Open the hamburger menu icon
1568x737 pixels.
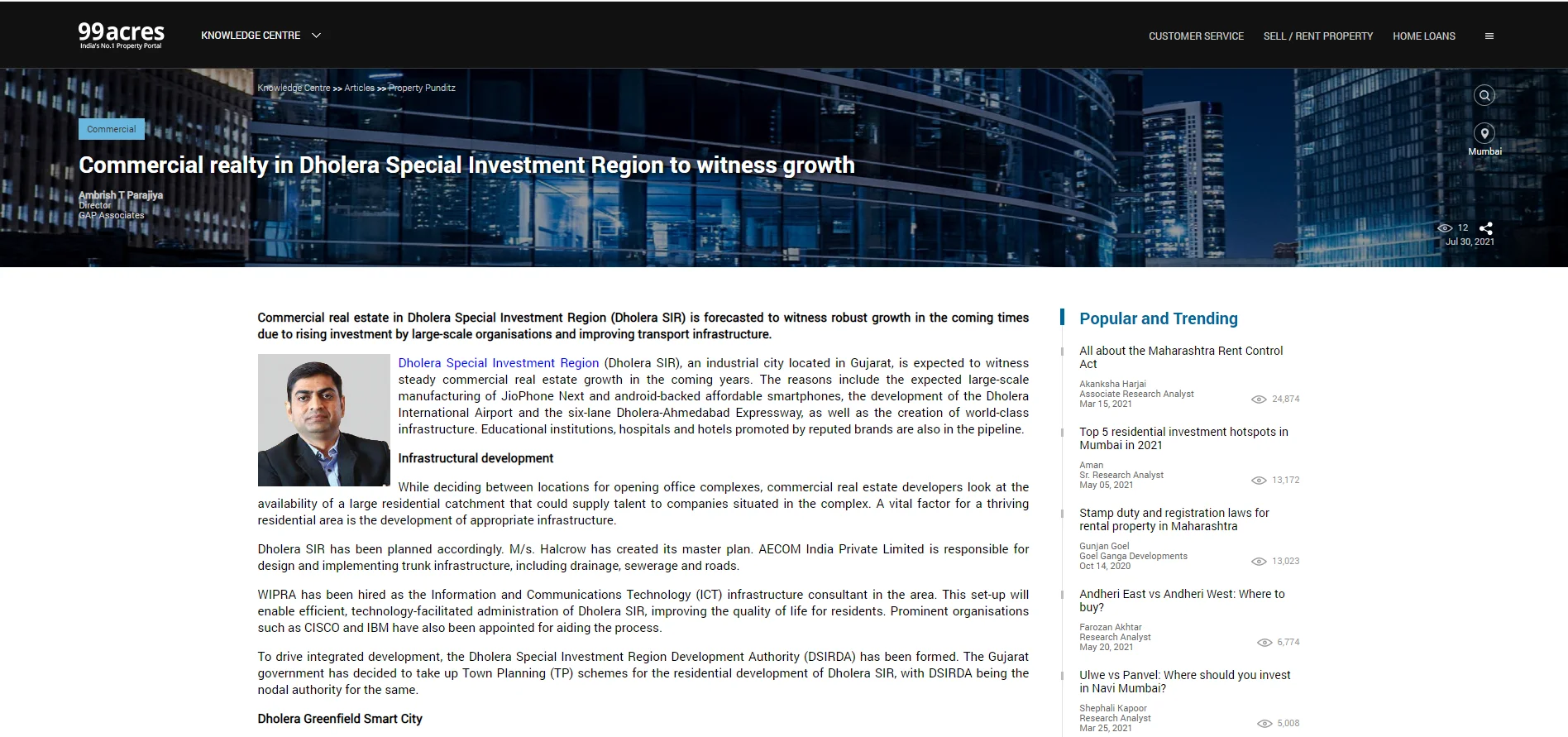pyautogui.click(x=1489, y=36)
